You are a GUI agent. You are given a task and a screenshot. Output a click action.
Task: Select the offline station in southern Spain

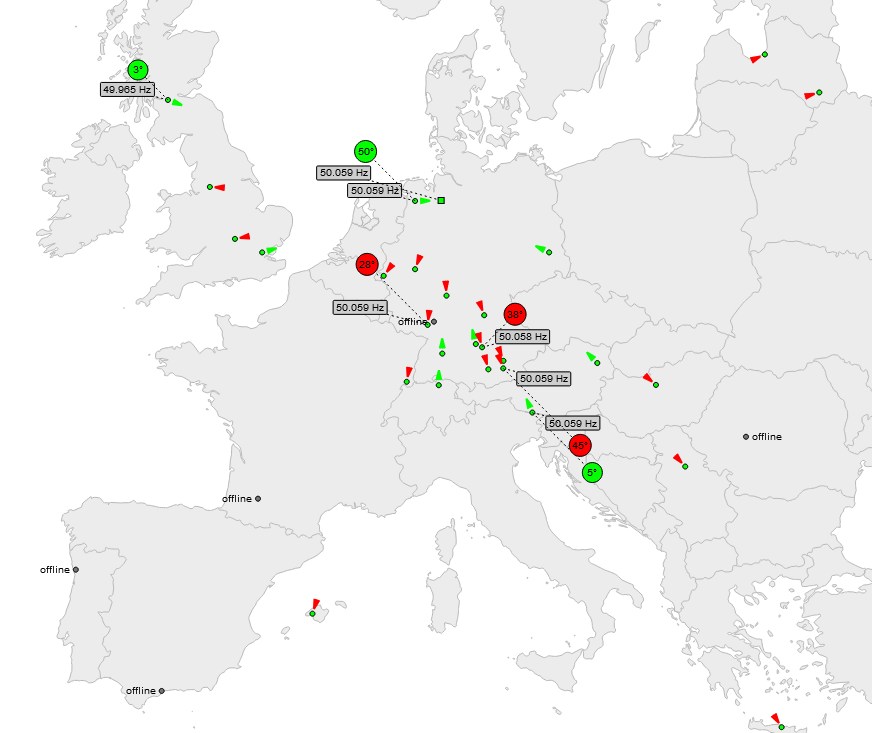click(161, 691)
